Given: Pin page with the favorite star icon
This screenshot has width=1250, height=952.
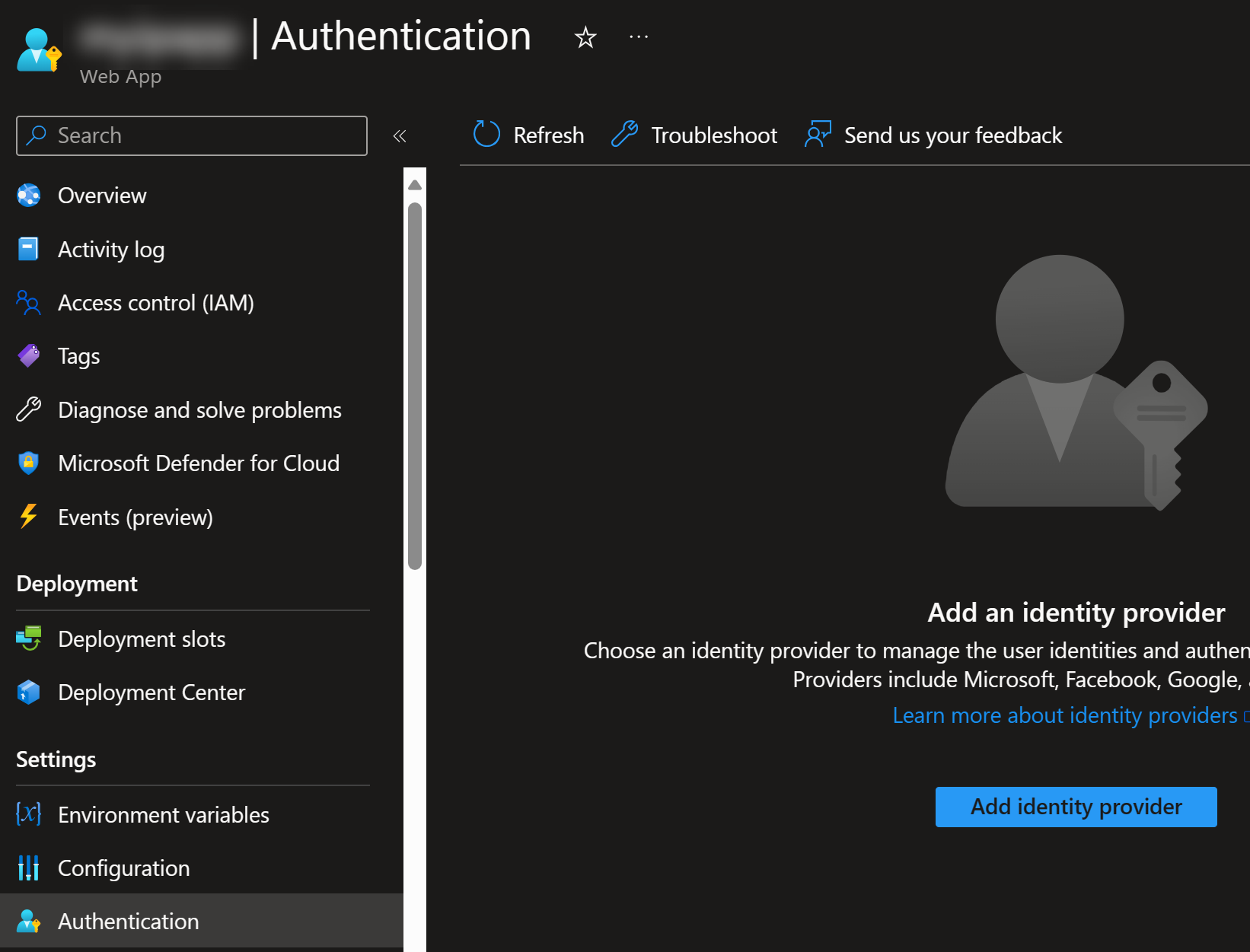Looking at the screenshot, I should click(x=585, y=37).
